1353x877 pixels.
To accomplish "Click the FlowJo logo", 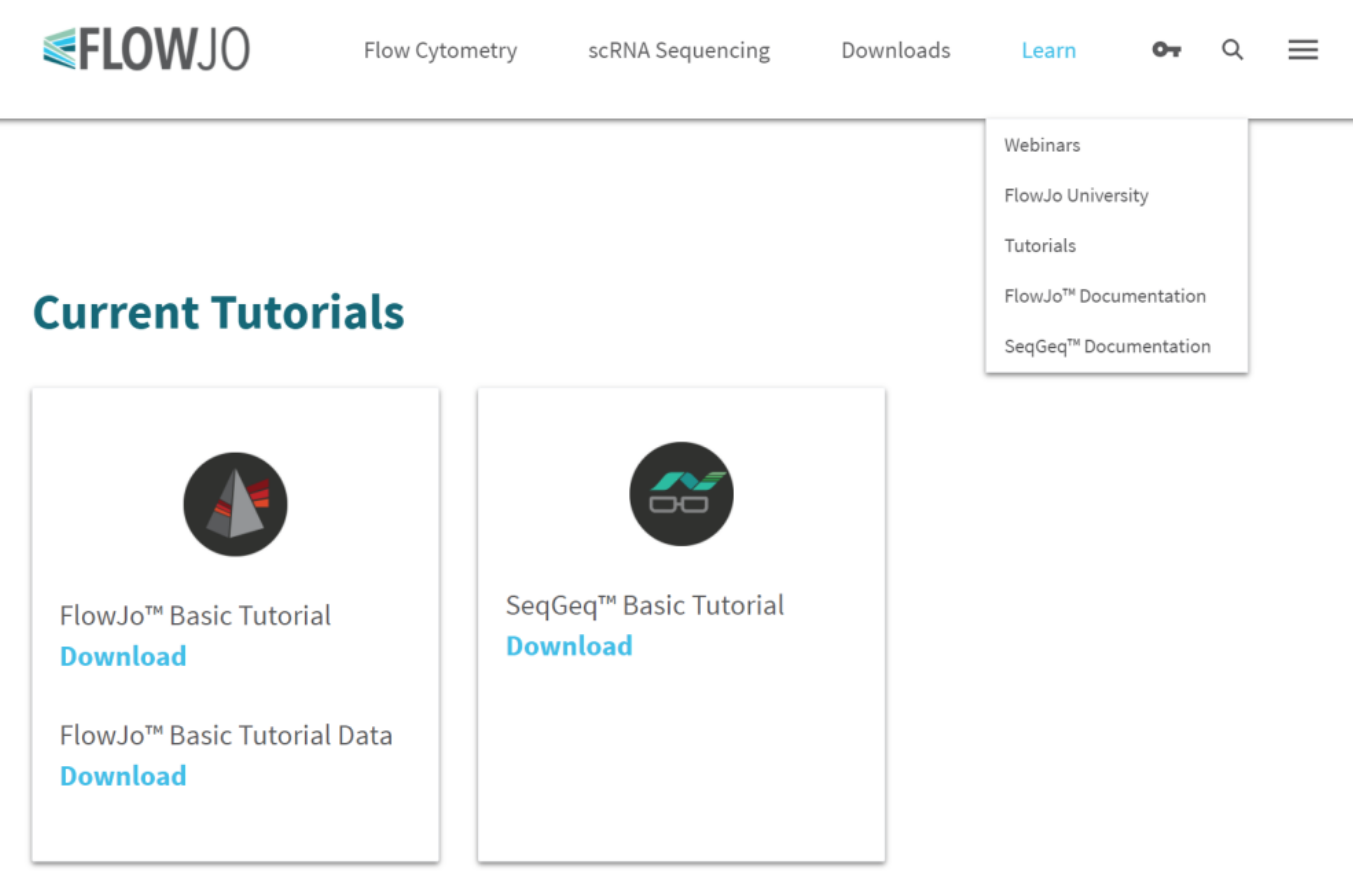I will [146, 49].
